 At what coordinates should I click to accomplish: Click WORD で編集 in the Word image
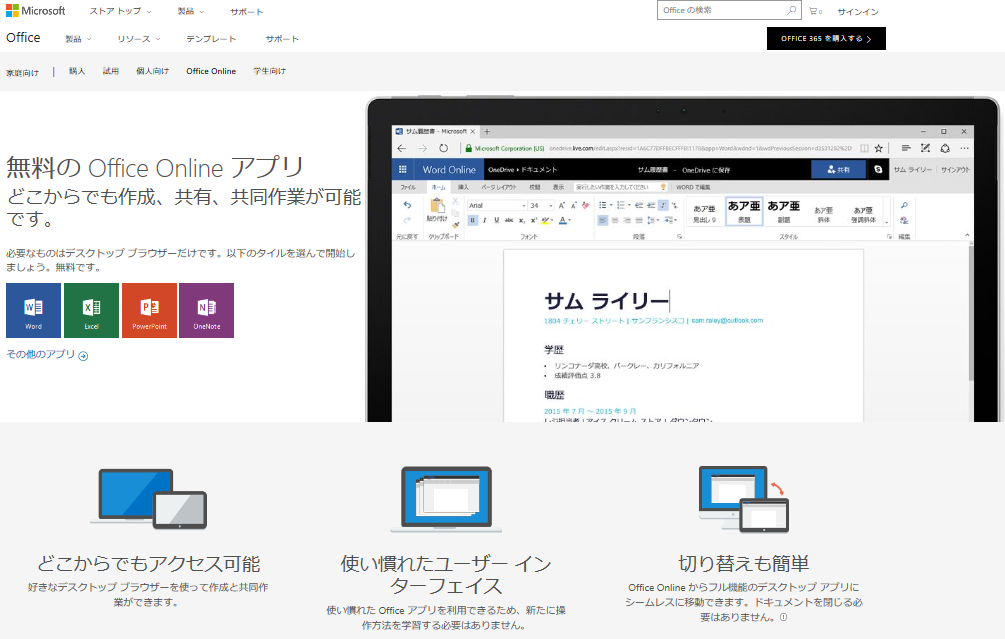coord(693,187)
